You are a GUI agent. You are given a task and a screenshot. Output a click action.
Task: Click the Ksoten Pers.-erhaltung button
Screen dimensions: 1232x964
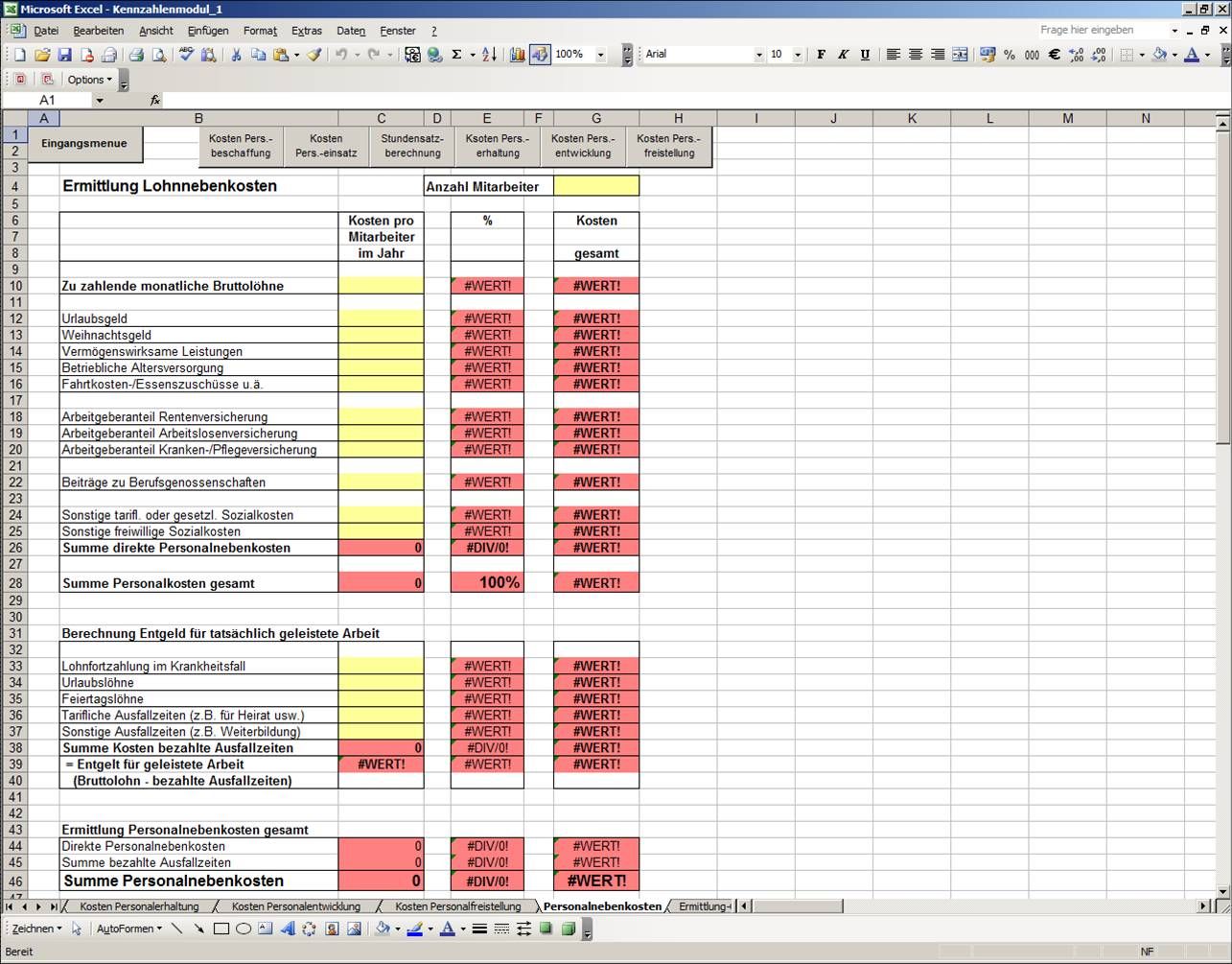[498, 146]
